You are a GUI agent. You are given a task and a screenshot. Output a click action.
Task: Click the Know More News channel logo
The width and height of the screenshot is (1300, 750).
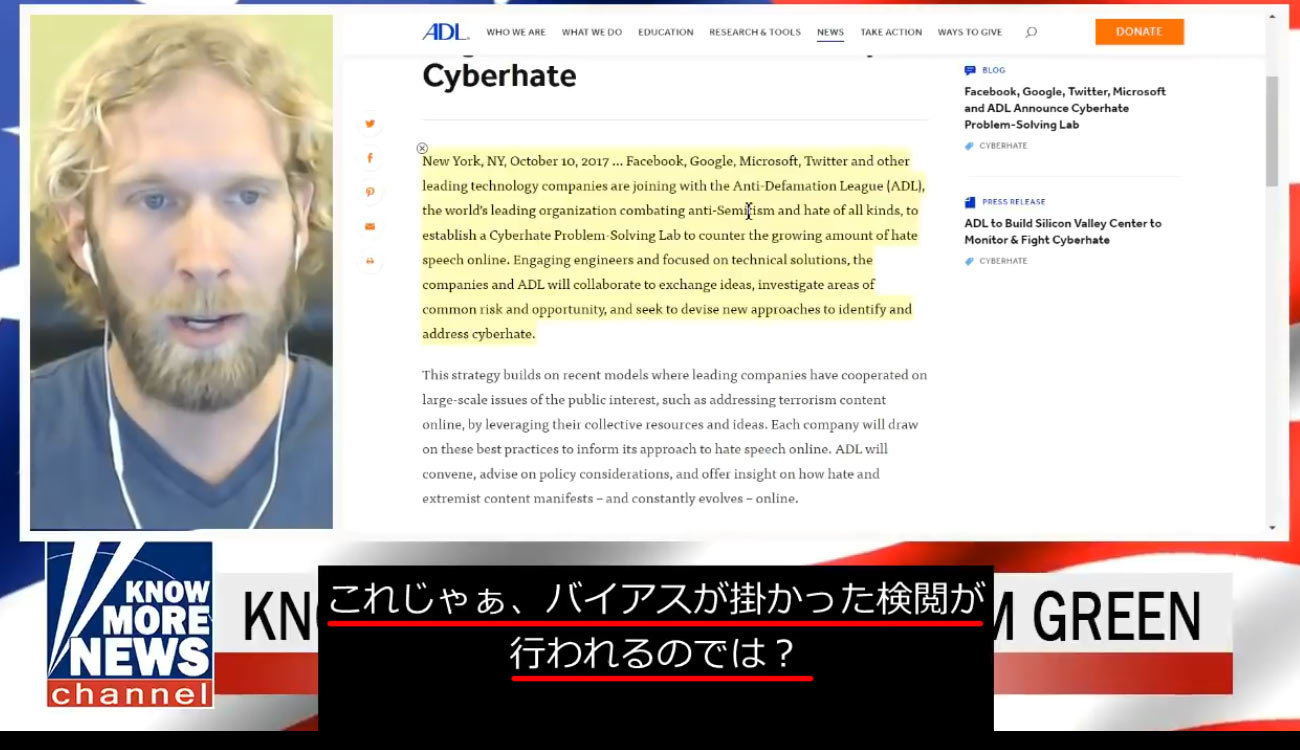129,624
